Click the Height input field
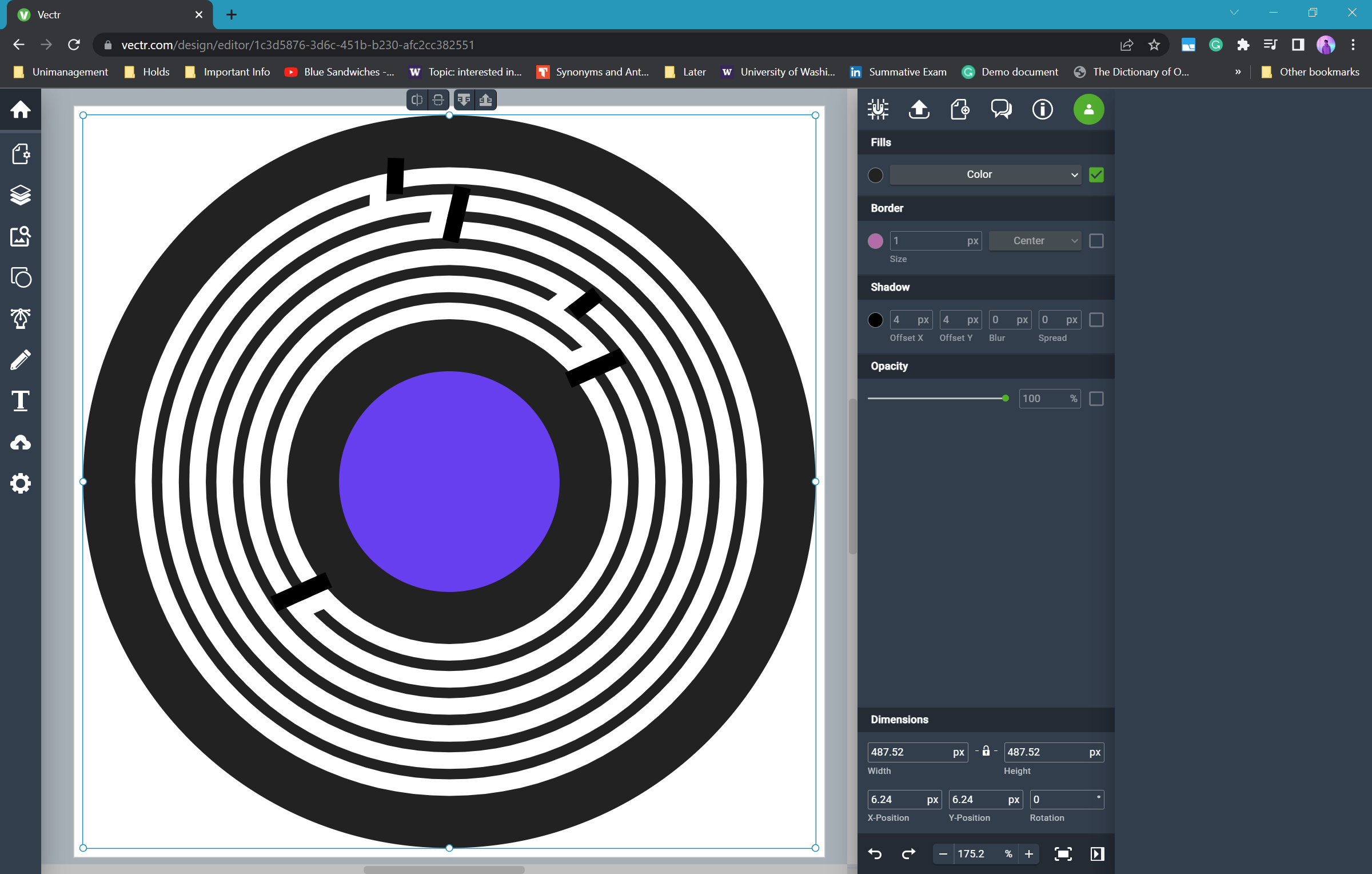Viewport: 1372px width, 874px height. click(1054, 752)
